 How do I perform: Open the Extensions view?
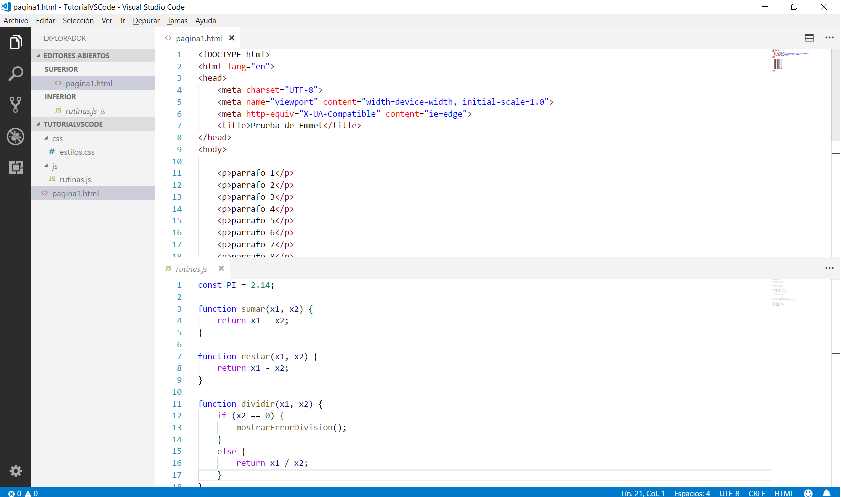pyautogui.click(x=16, y=168)
